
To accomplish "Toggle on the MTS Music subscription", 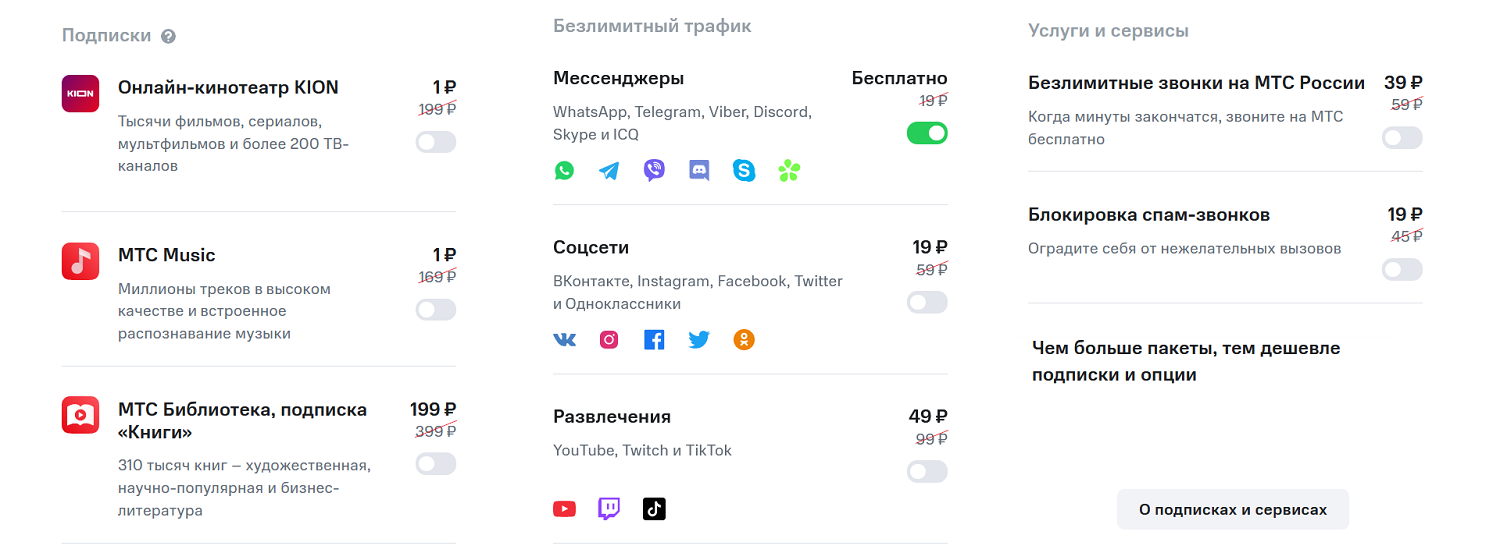I will tap(436, 310).
